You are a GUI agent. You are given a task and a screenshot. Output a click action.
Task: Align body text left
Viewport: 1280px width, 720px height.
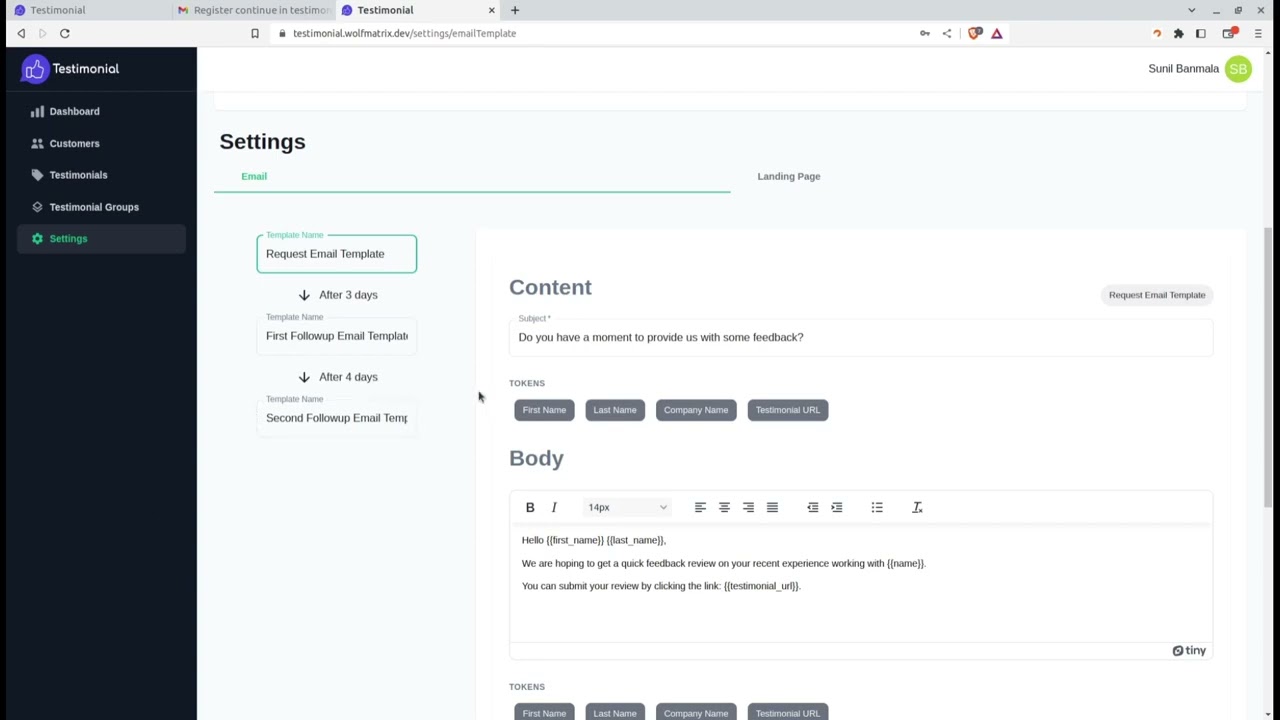[700, 508]
